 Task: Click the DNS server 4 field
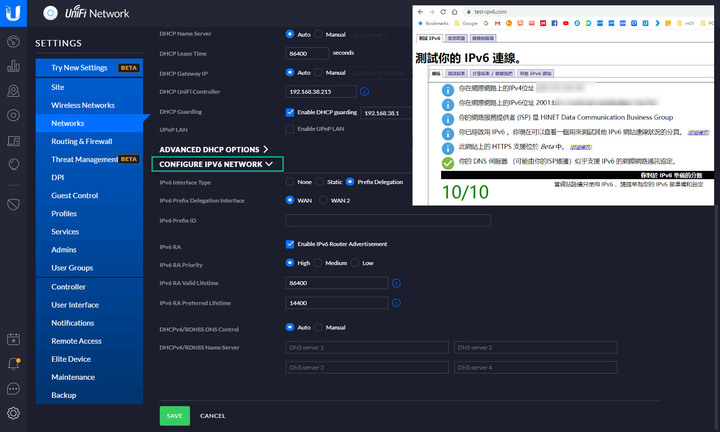coord(535,367)
